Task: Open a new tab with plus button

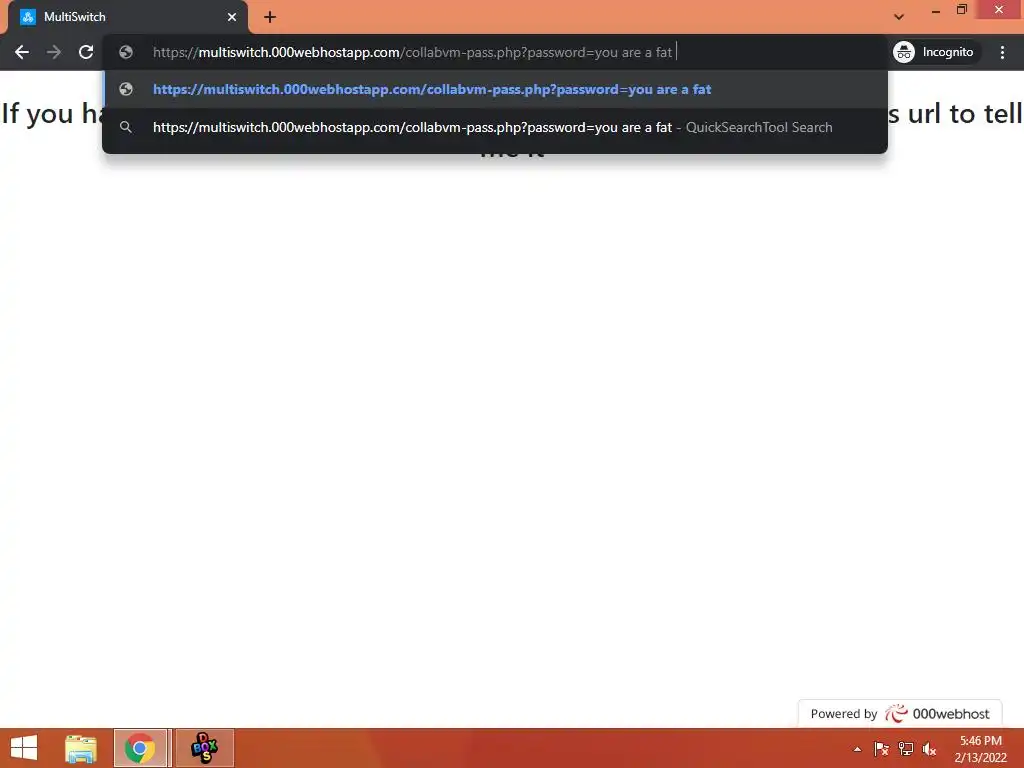Action: click(x=270, y=17)
